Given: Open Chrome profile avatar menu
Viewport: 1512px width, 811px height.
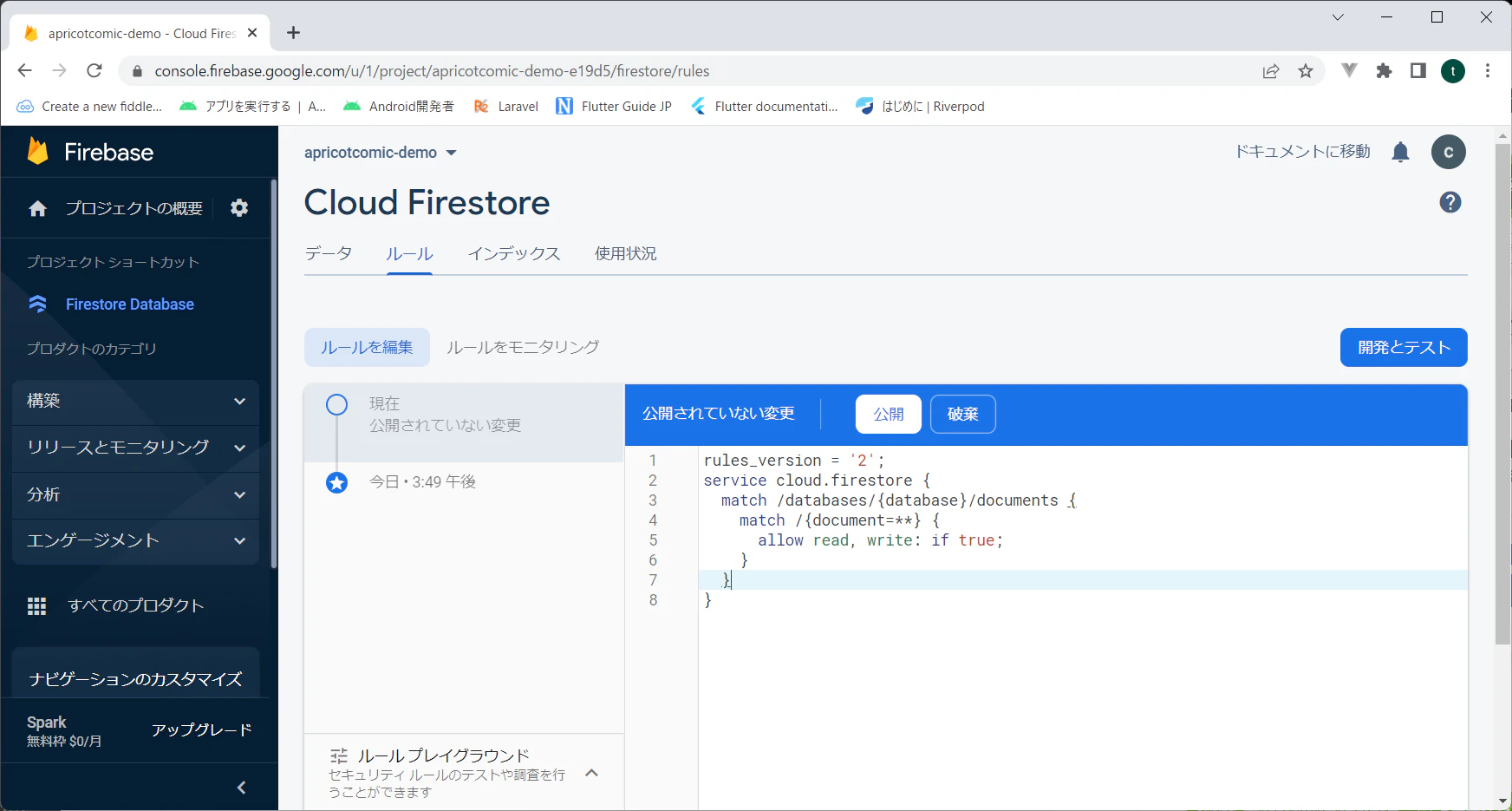Looking at the screenshot, I should pyautogui.click(x=1453, y=71).
